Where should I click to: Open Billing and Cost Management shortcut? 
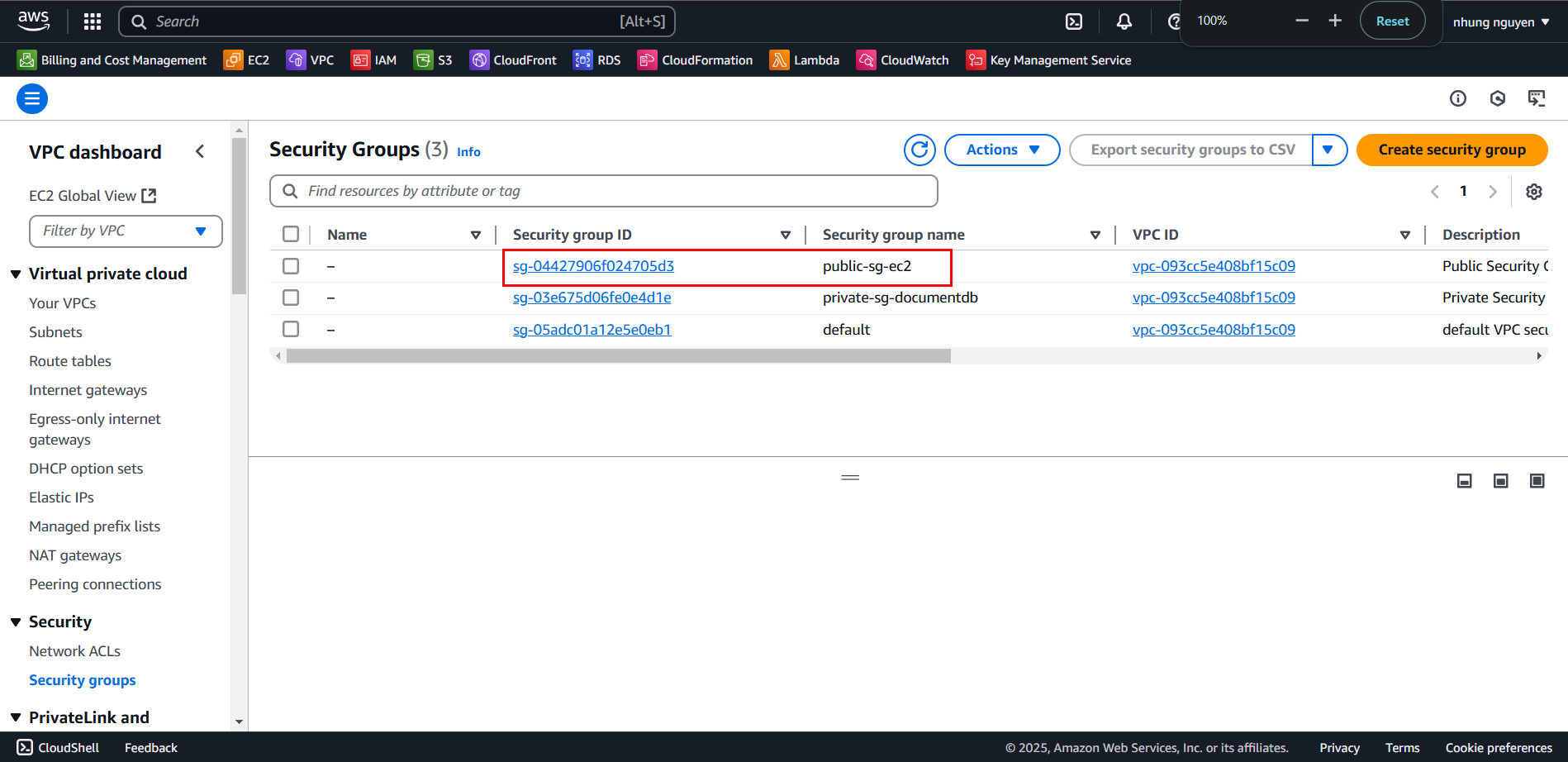click(112, 60)
